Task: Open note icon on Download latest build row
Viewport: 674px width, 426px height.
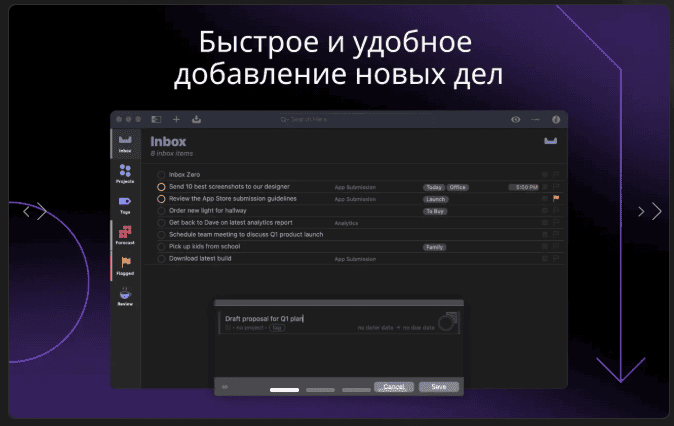Action: (545, 258)
